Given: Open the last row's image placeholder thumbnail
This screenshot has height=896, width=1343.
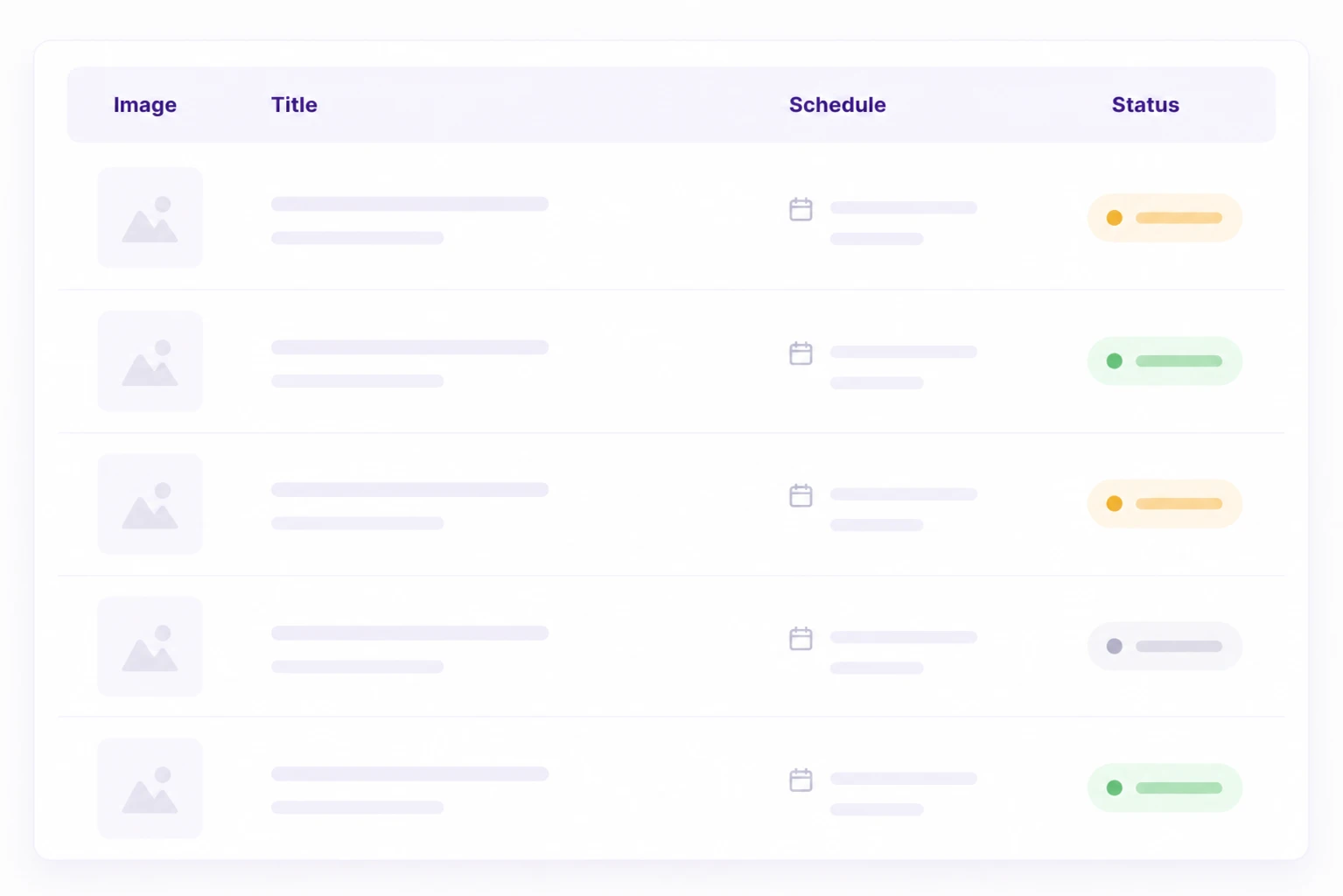Looking at the screenshot, I should (x=150, y=788).
